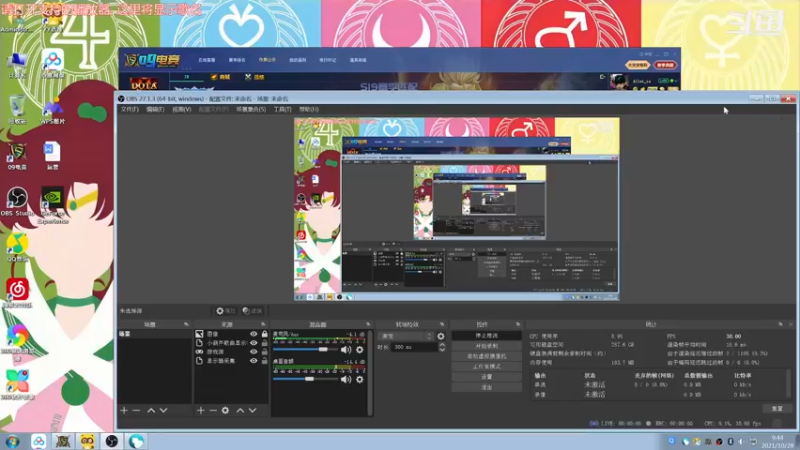Mute the 麦克风/Aux speaker icon

tap(346, 349)
